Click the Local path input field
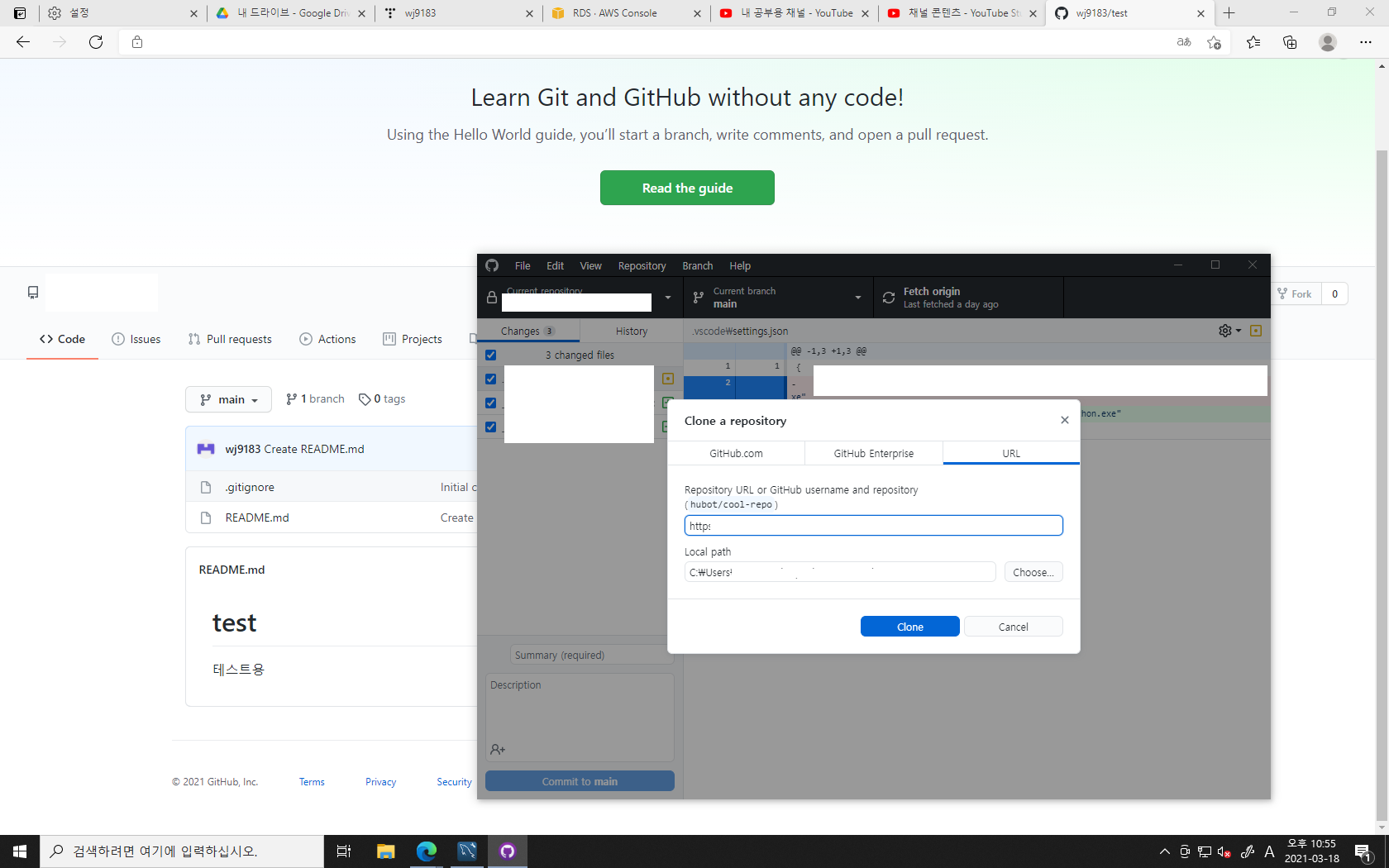 [x=840, y=572]
